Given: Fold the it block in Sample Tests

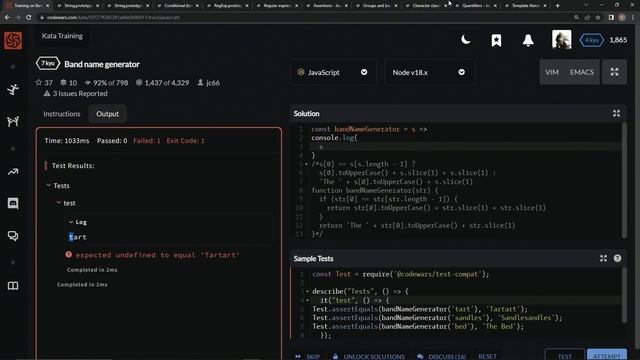Looking at the screenshot, I should (307, 300).
